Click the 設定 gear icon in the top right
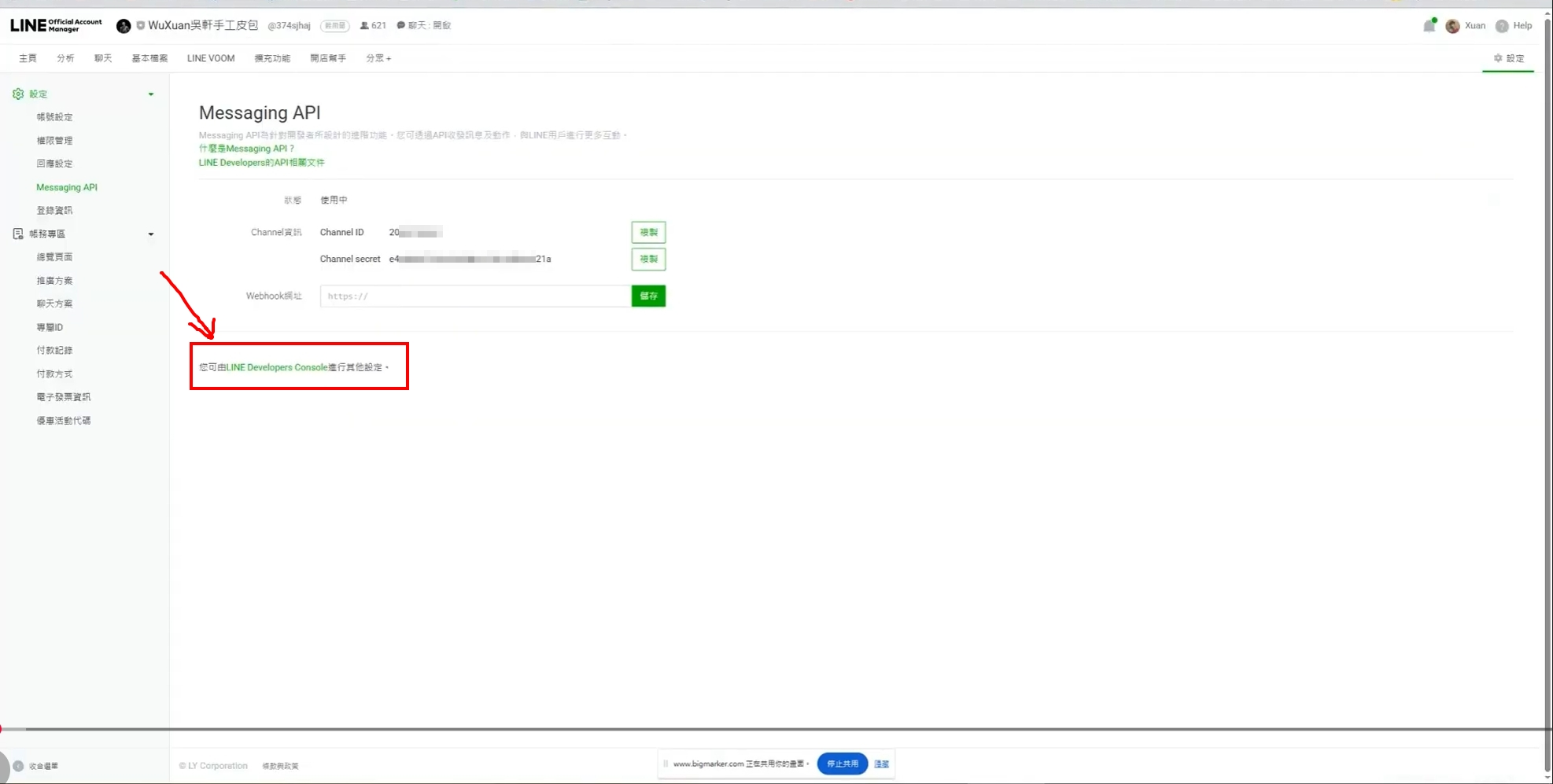The height and width of the screenshot is (784, 1553). click(x=1498, y=58)
